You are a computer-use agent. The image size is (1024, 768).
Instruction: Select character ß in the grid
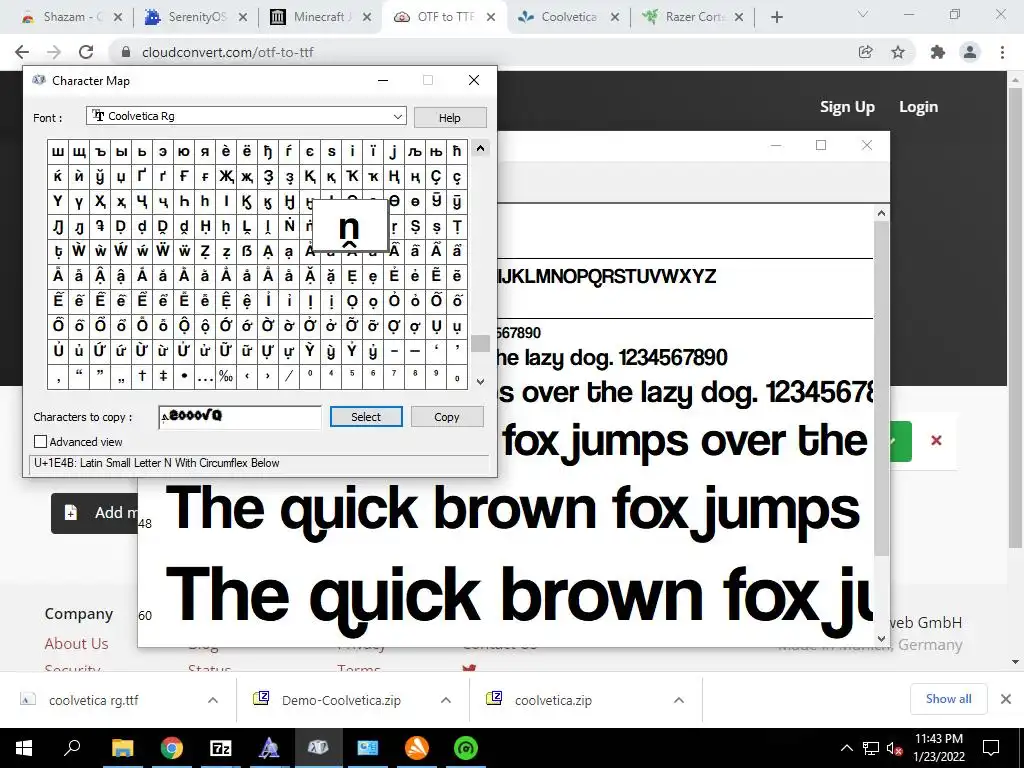pyautogui.click(x=247, y=251)
